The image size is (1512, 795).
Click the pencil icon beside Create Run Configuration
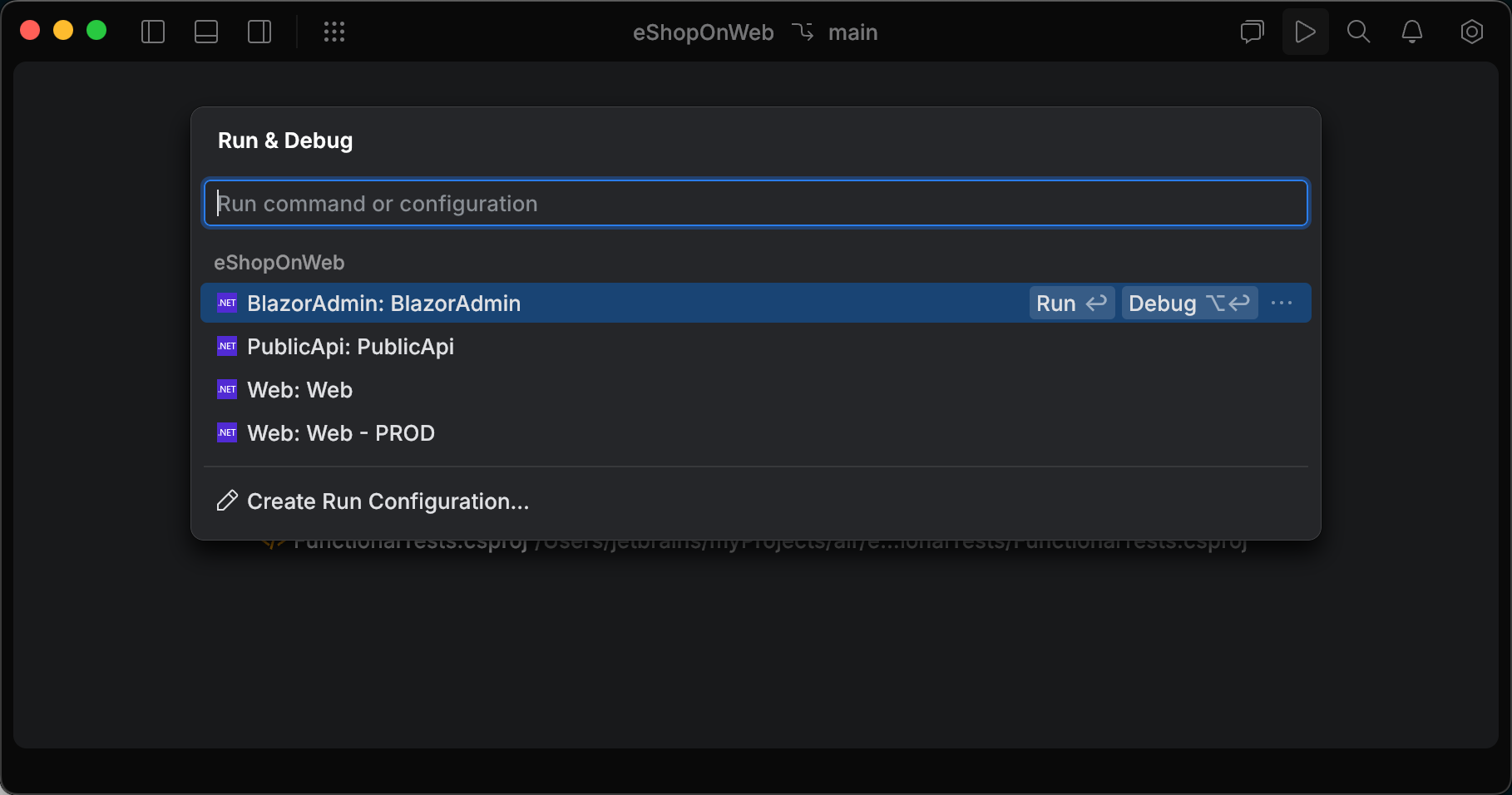click(225, 501)
